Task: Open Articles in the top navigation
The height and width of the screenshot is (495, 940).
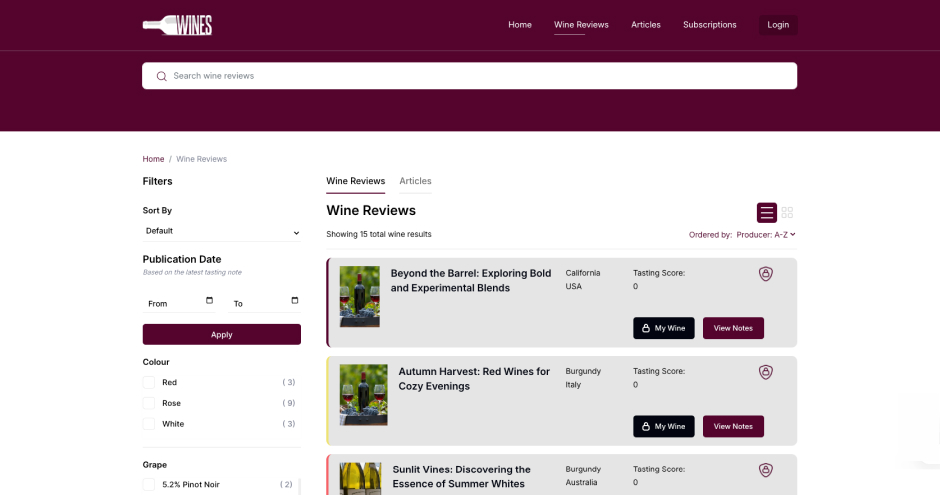Action: coord(646,25)
